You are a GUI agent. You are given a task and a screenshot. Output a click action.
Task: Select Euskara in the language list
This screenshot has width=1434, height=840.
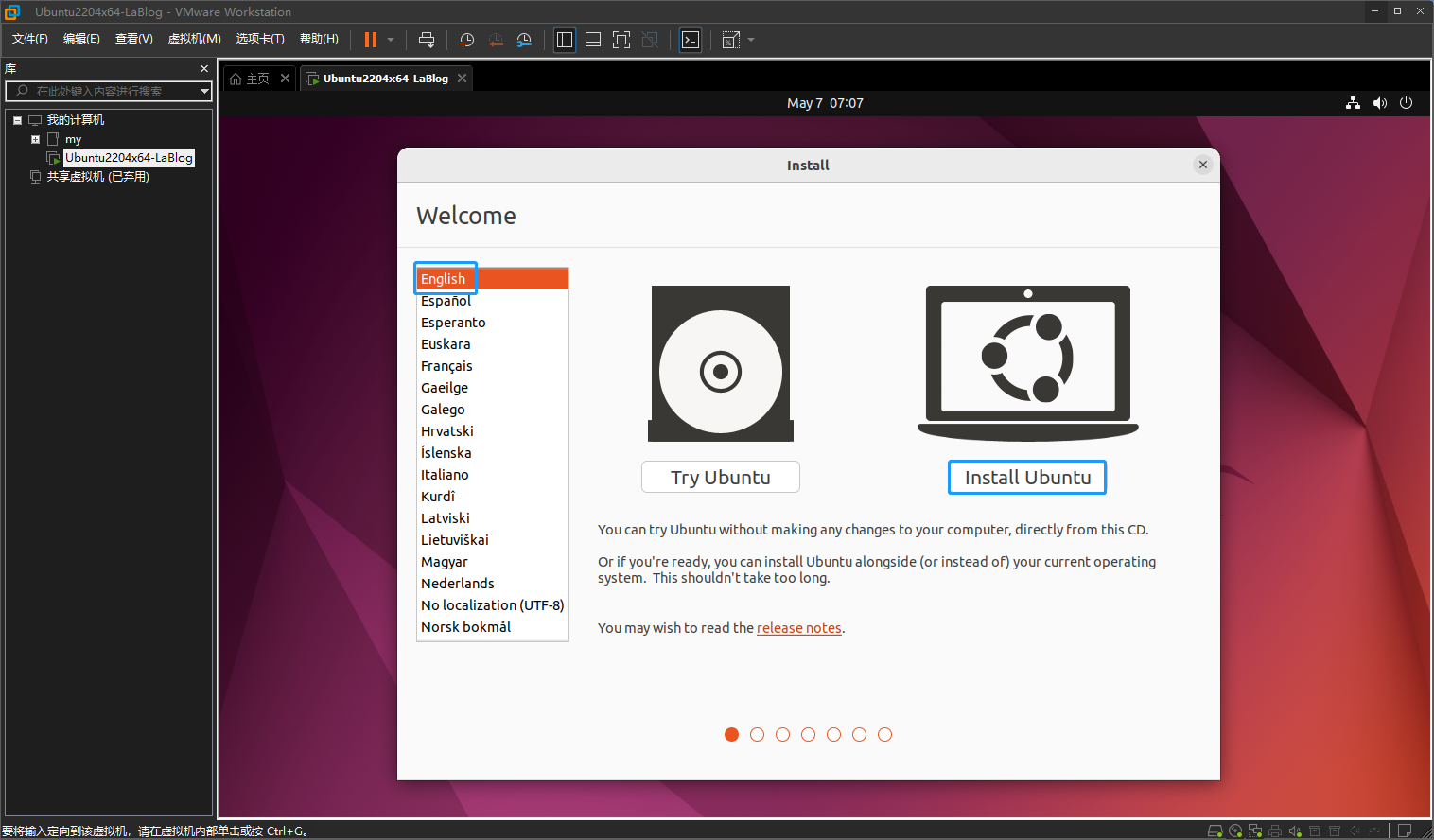click(493, 344)
